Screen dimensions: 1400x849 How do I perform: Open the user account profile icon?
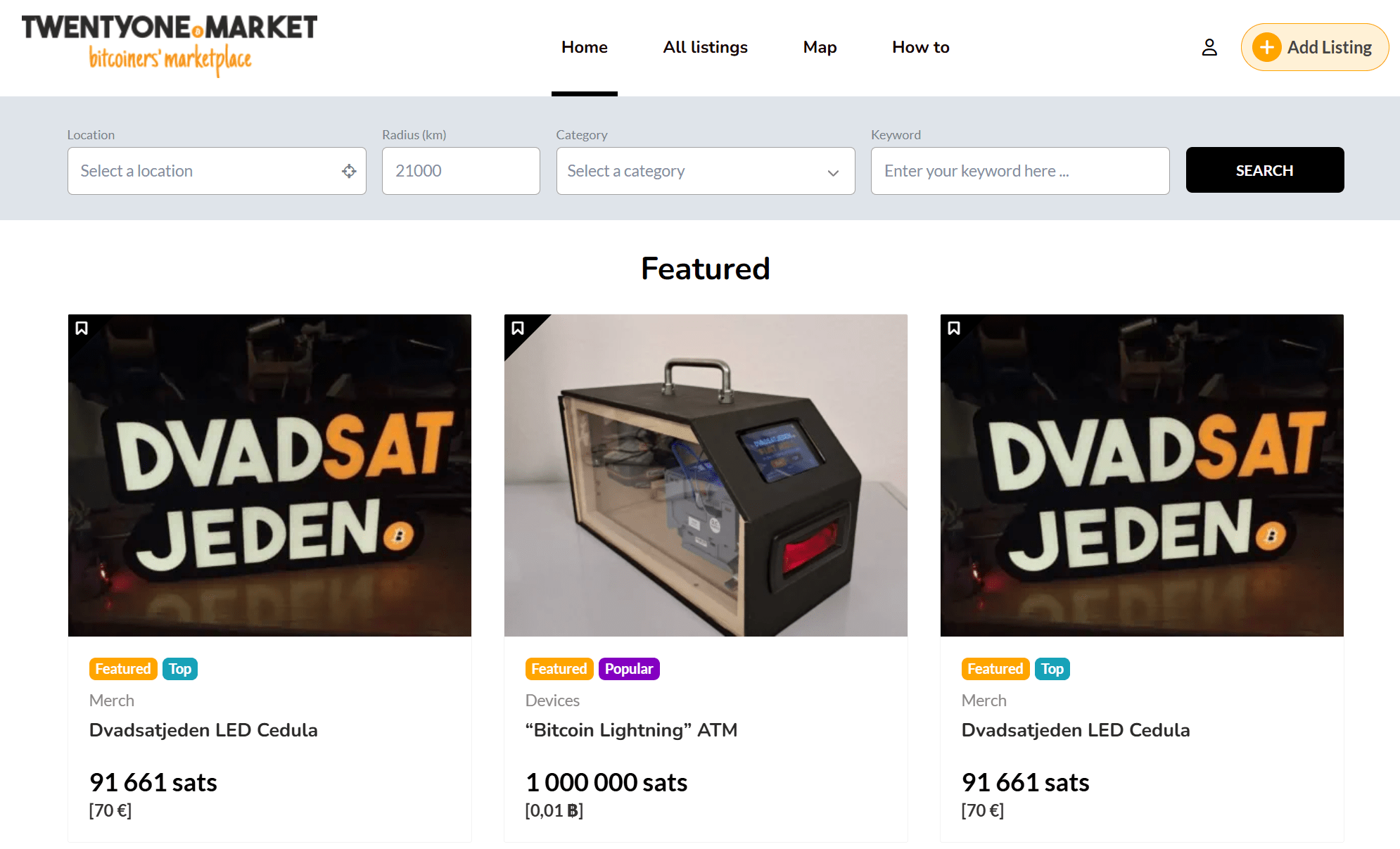1209,47
